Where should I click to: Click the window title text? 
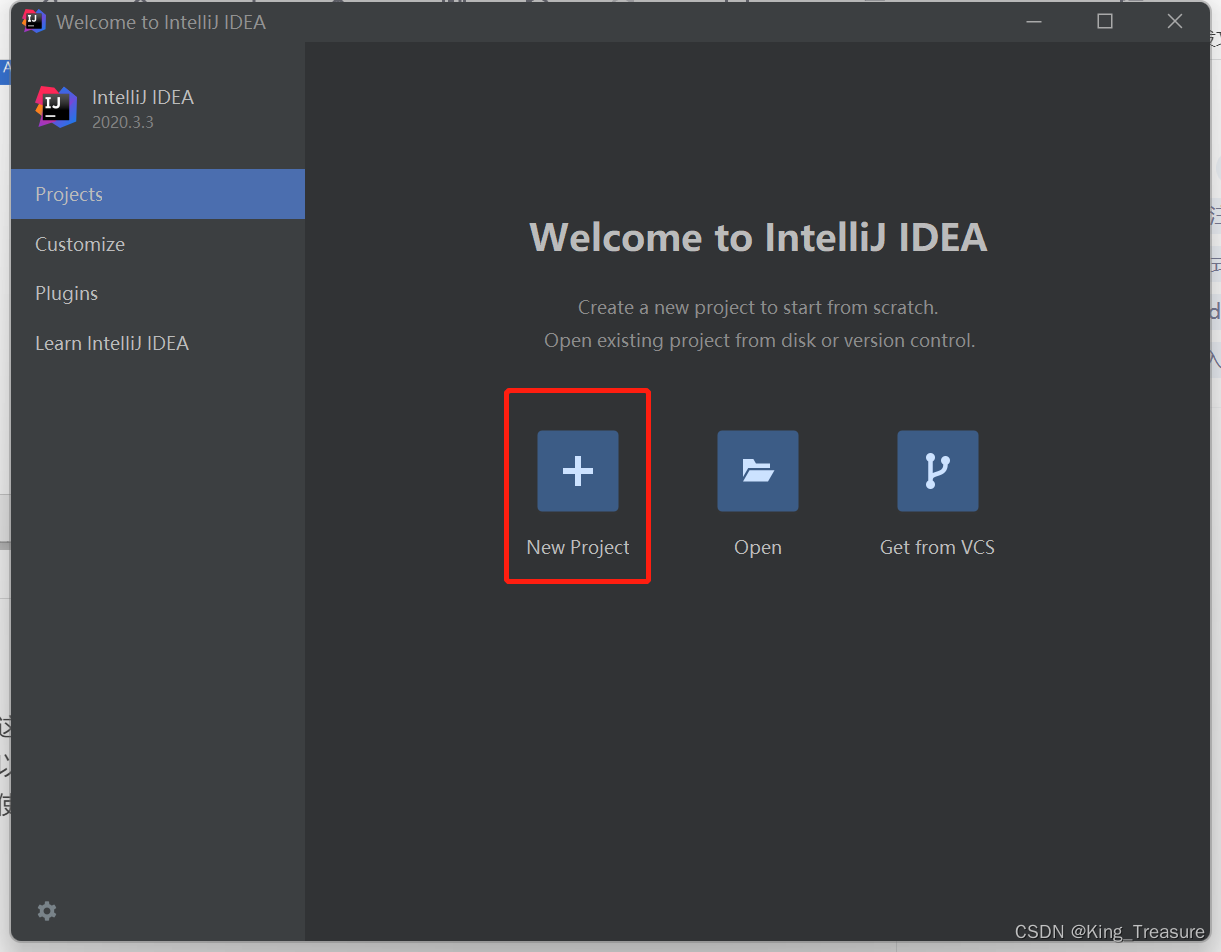tap(161, 22)
